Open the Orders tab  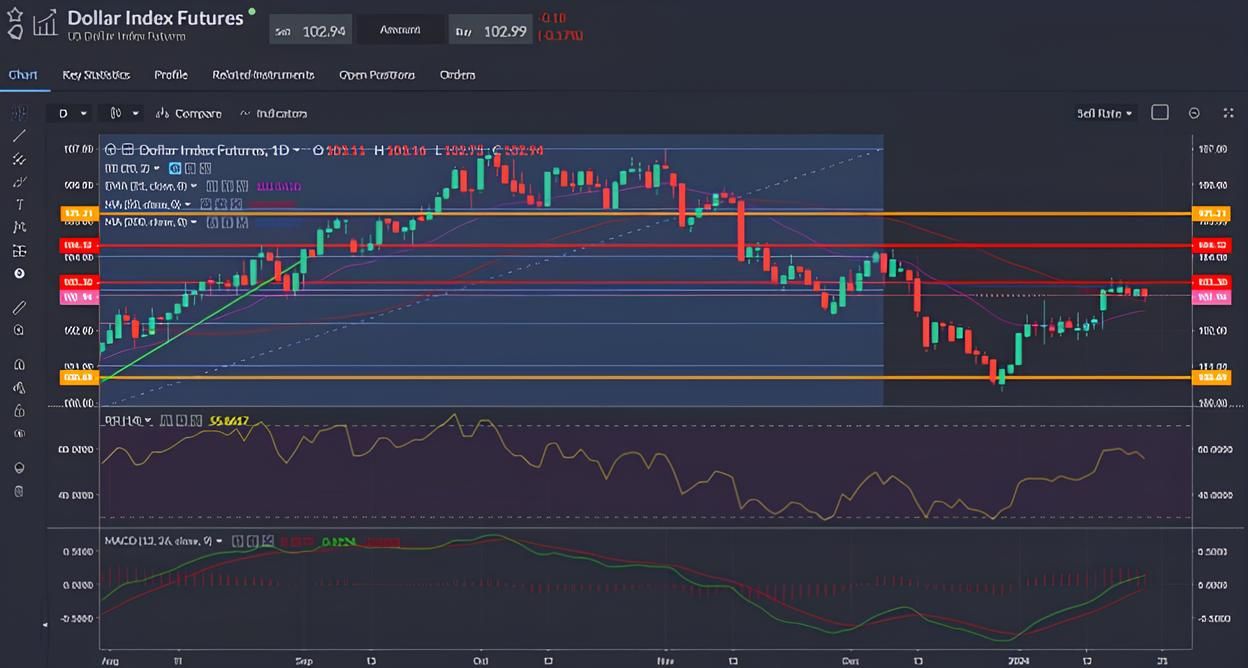[x=457, y=75]
